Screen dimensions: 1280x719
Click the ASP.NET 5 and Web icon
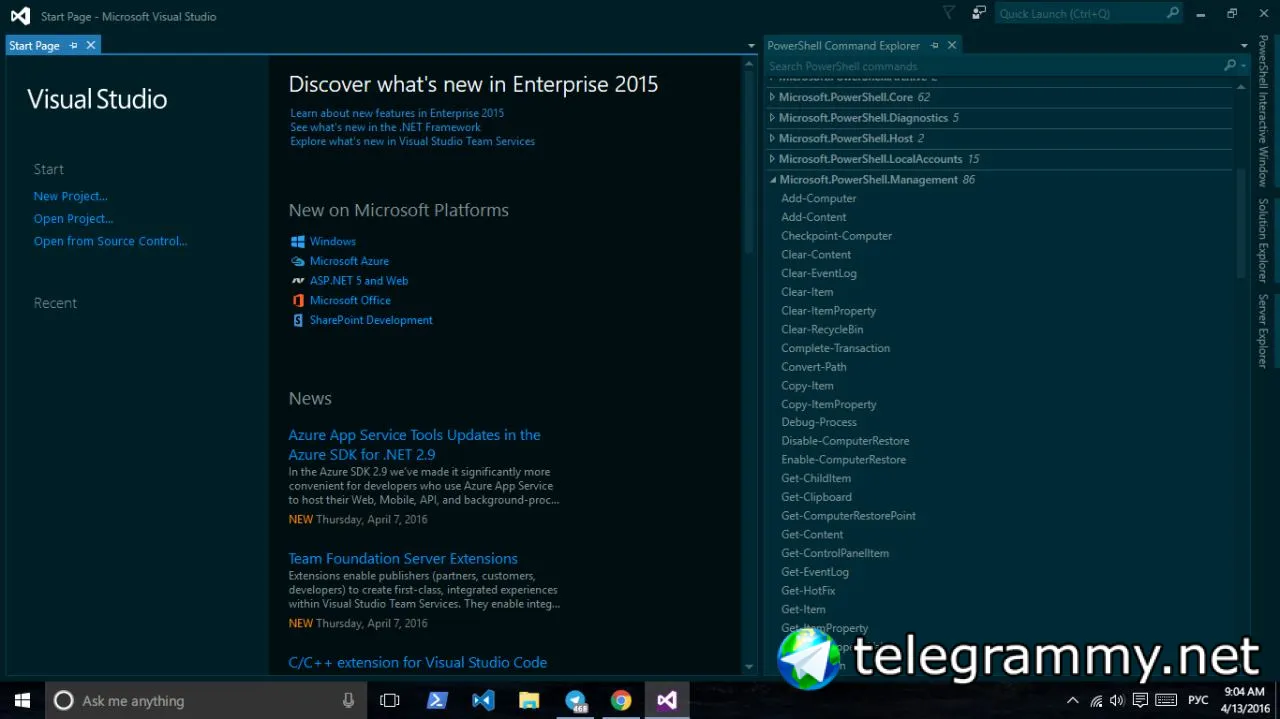[297, 281]
